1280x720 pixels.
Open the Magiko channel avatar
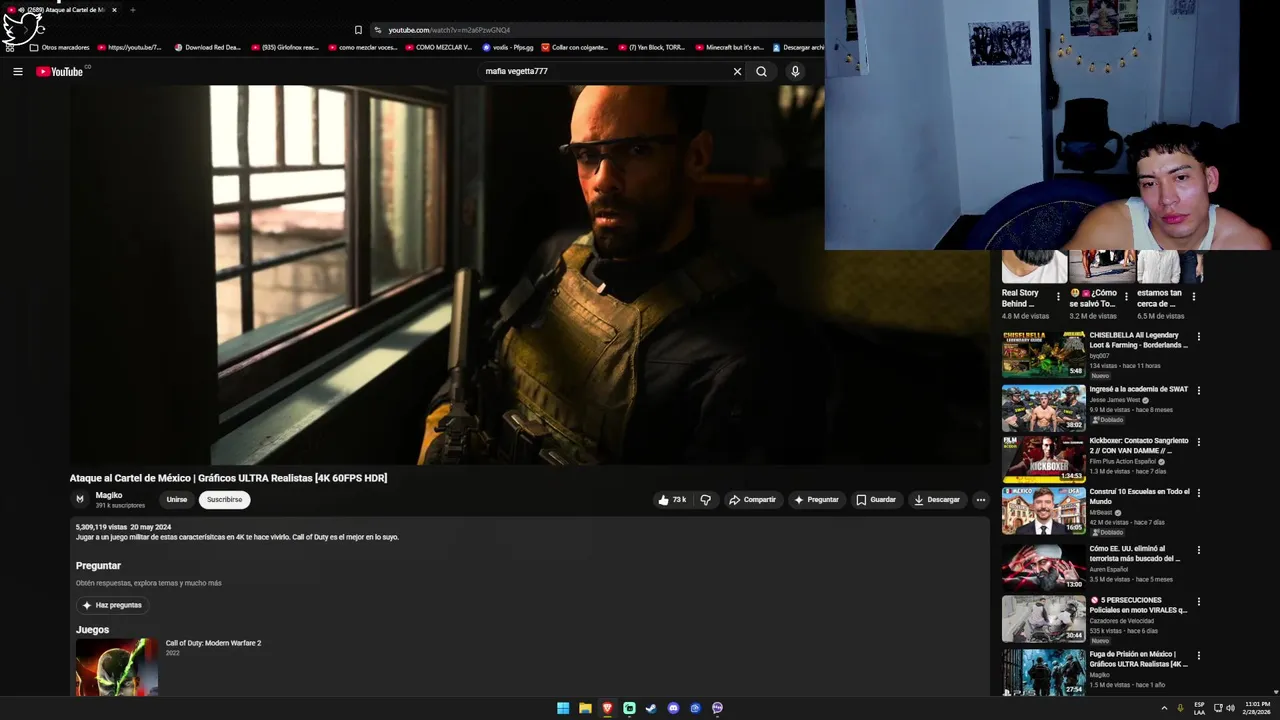tap(80, 499)
